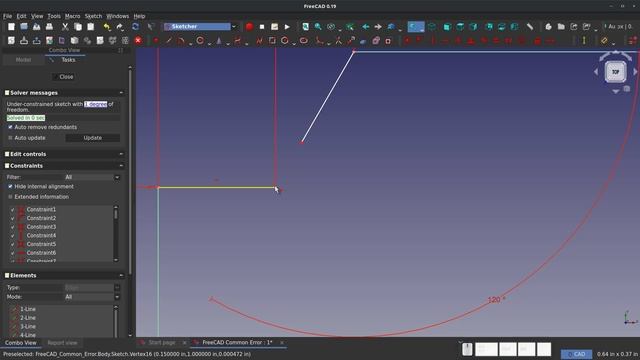Open the Windows menu
Viewport: 640px width, 360px height.
(x=117, y=16)
